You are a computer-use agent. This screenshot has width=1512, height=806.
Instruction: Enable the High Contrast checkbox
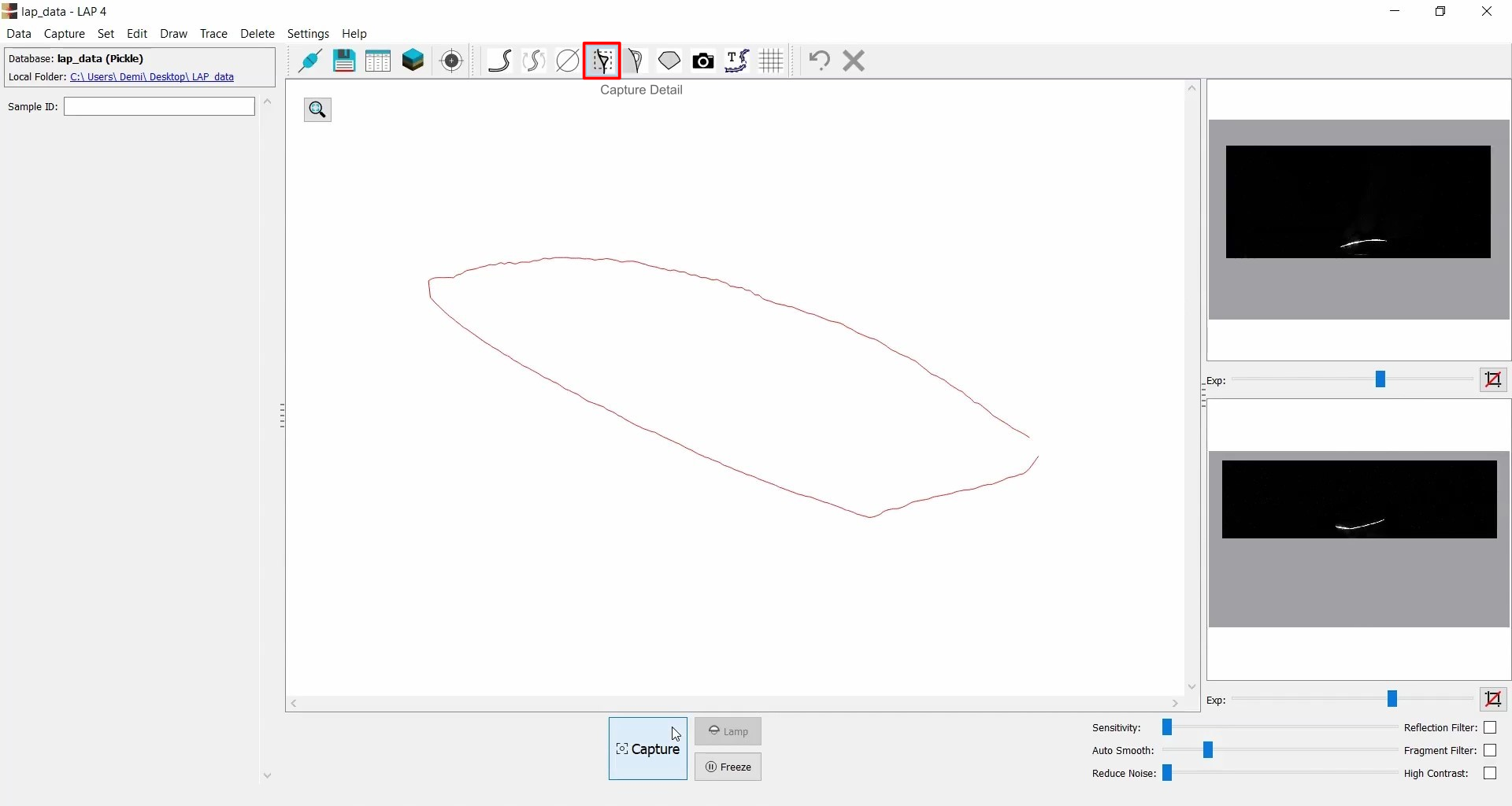pyautogui.click(x=1491, y=774)
